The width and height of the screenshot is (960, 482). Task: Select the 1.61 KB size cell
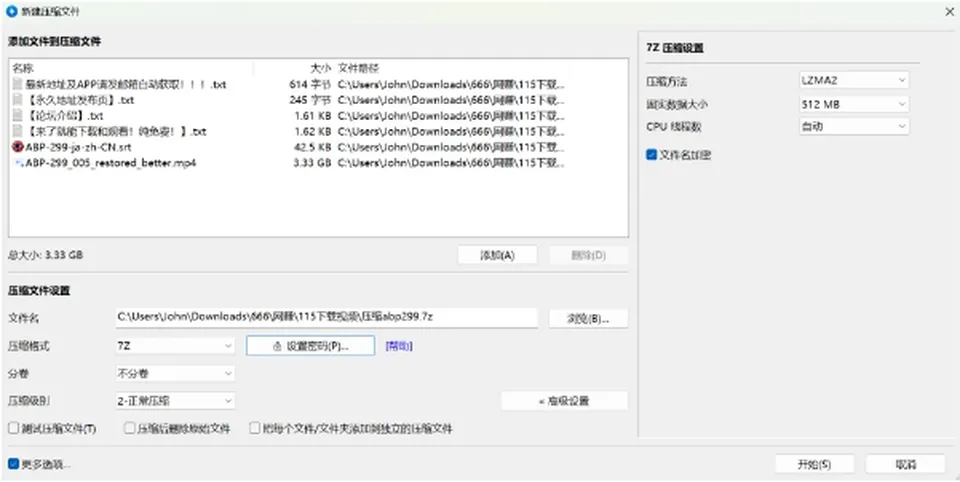click(x=312, y=116)
